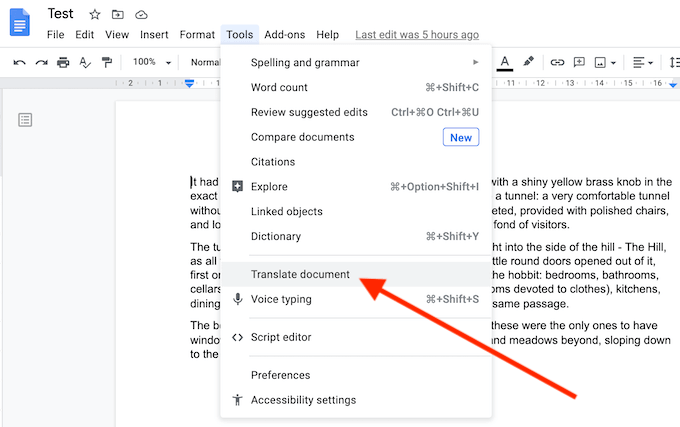
Task: Open the last edit history link
Action: tap(417, 35)
